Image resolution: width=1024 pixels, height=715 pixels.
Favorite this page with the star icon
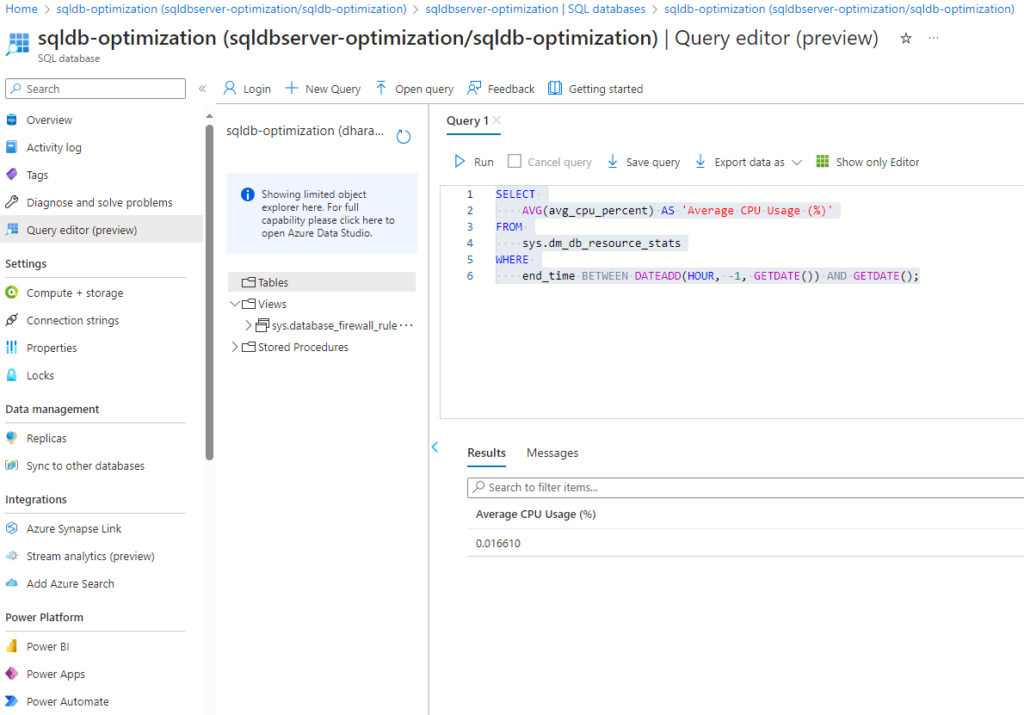(x=906, y=38)
